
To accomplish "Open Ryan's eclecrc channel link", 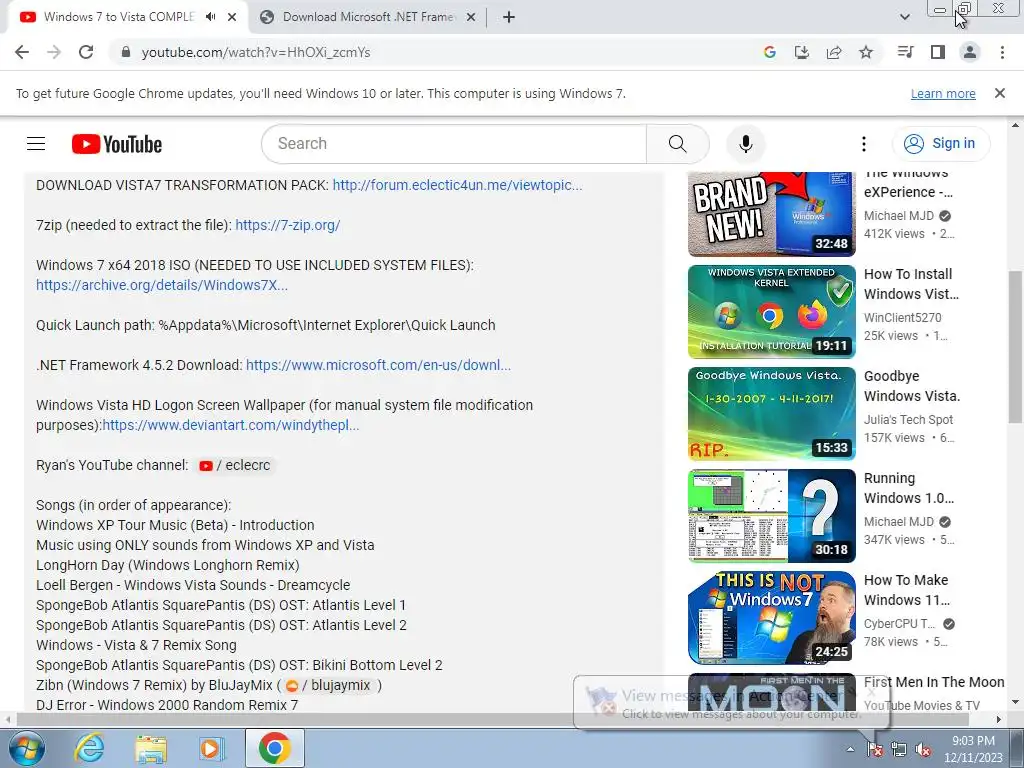I will pos(234,465).
